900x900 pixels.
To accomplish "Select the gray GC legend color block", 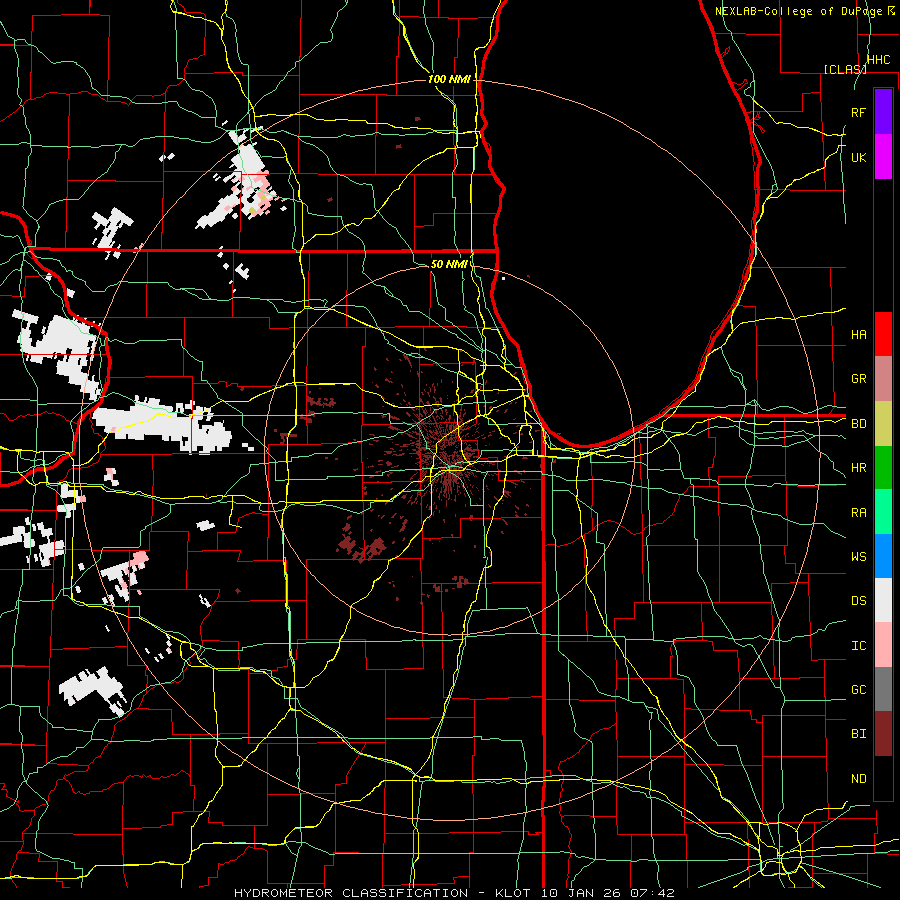I will pos(883,689).
